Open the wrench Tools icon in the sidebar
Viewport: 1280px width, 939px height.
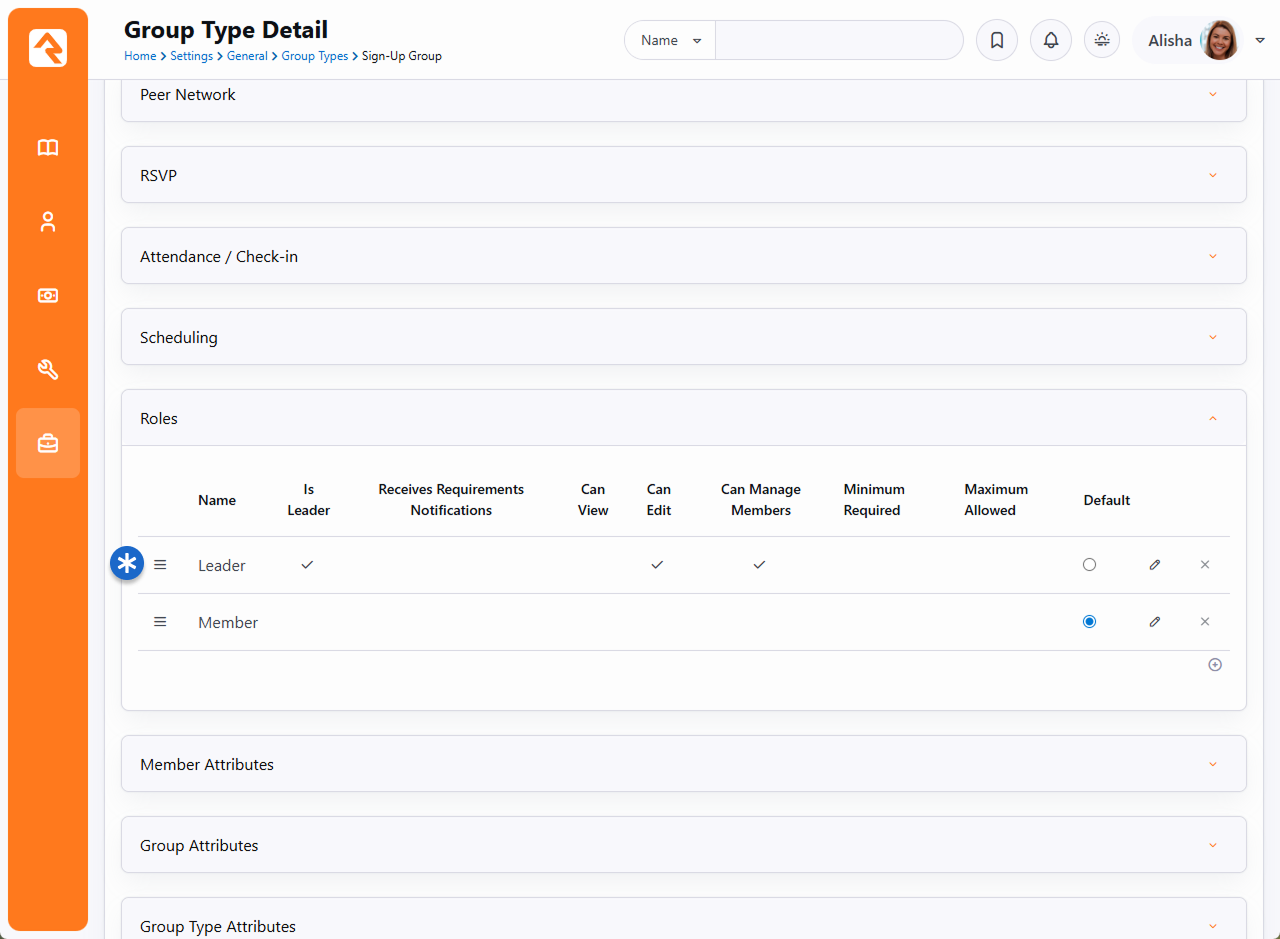pos(48,370)
